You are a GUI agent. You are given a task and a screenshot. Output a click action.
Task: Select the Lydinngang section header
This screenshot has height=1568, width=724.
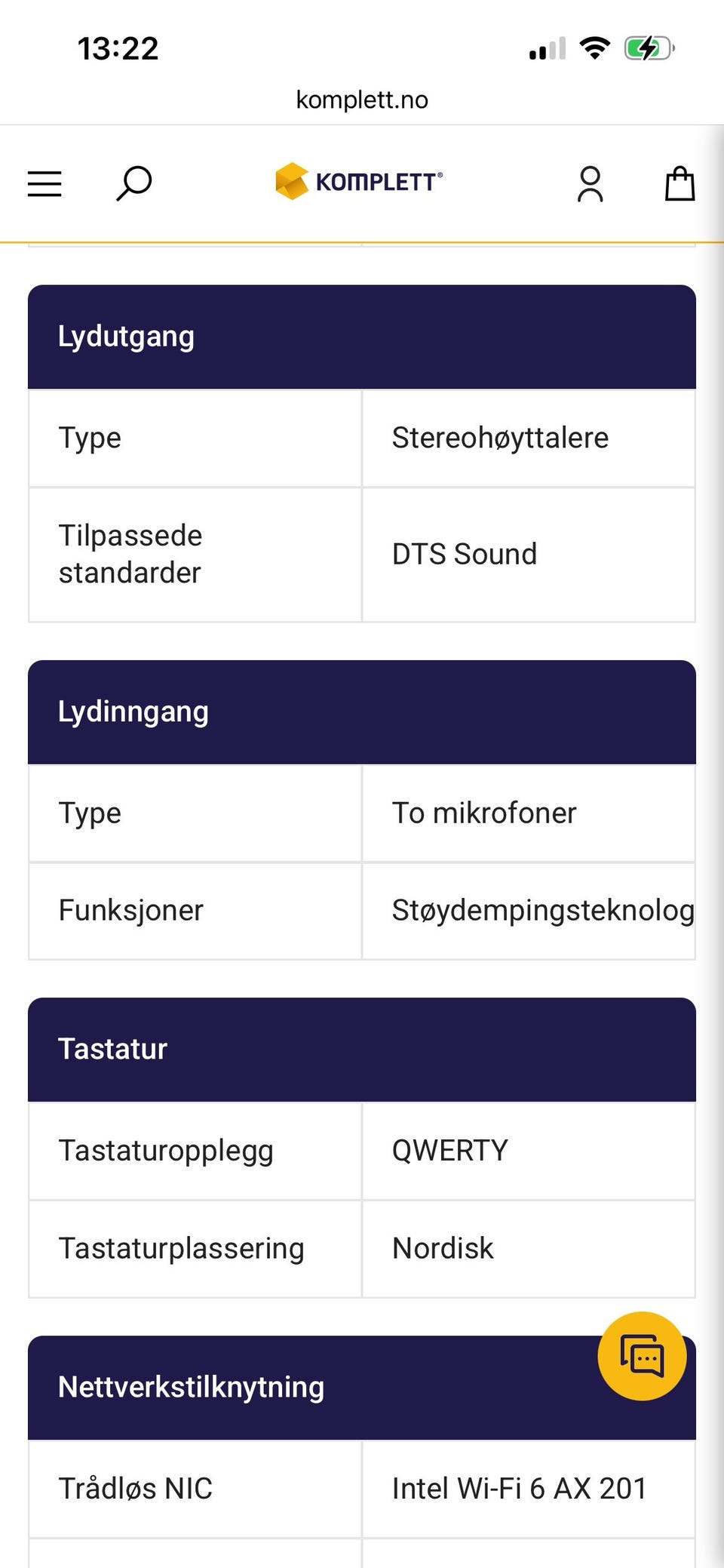[362, 712]
